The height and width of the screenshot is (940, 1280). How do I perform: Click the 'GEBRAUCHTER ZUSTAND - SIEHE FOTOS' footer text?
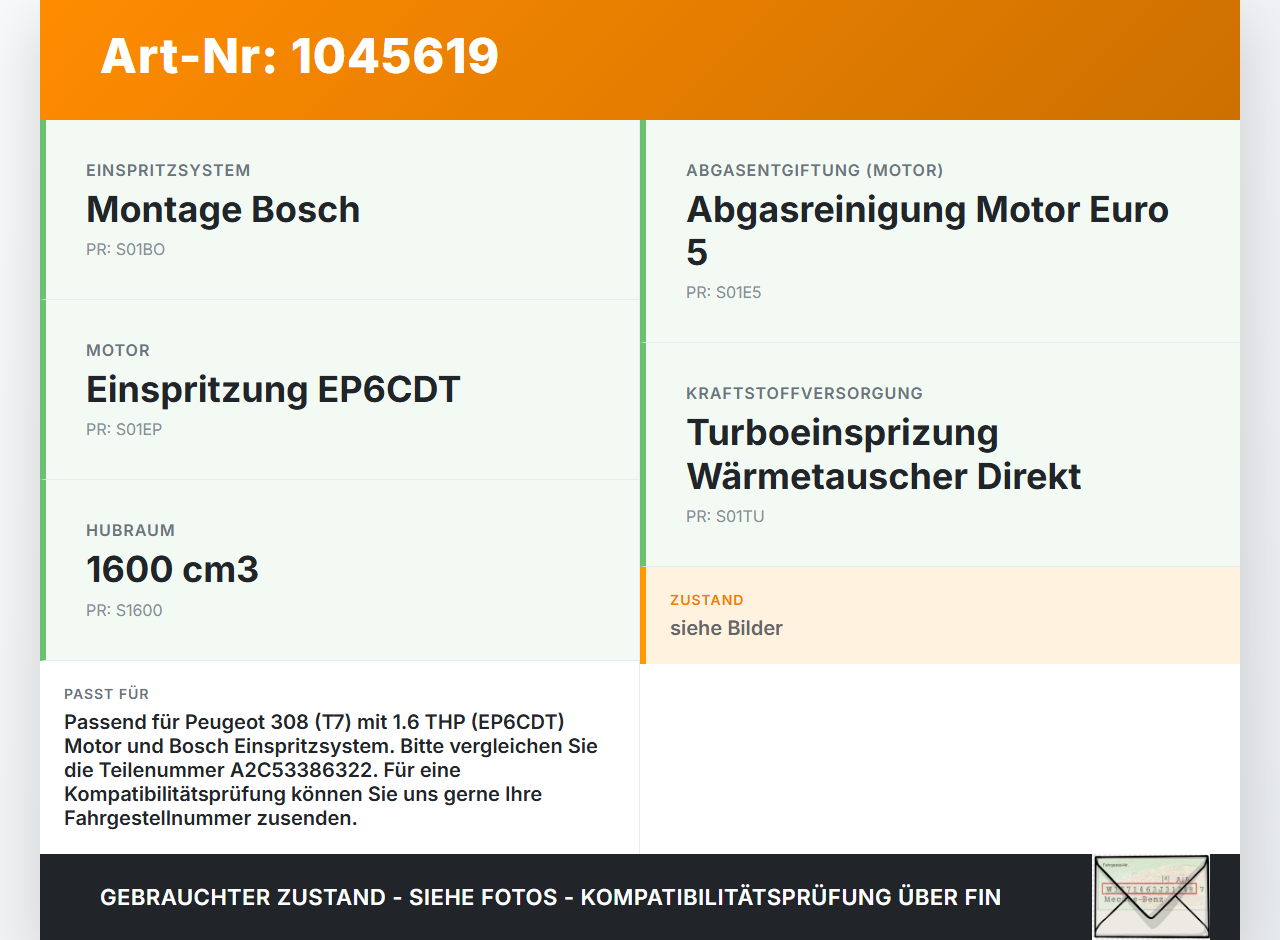tap(550, 897)
